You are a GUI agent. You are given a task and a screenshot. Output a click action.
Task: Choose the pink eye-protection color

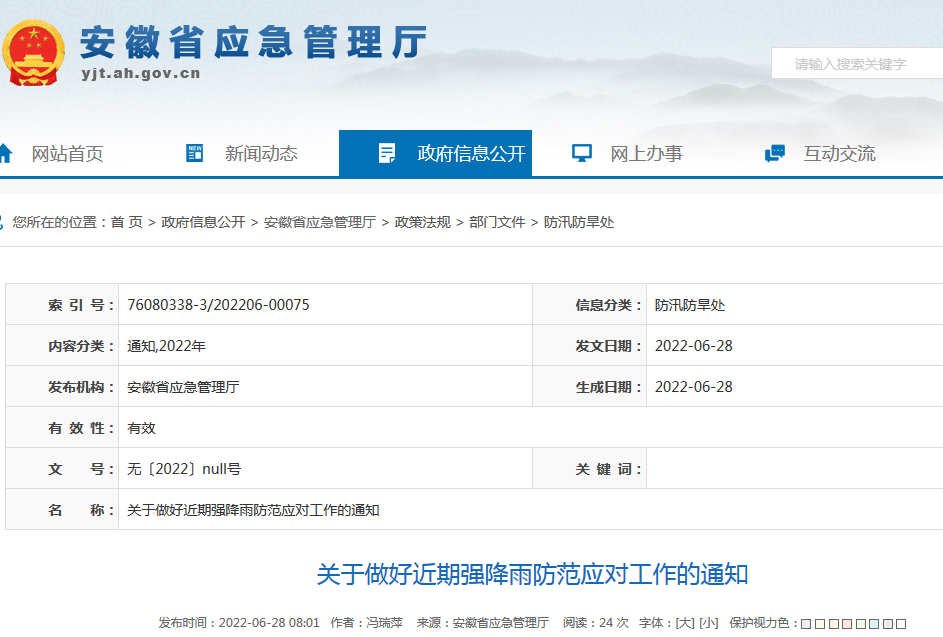point(847,624)
